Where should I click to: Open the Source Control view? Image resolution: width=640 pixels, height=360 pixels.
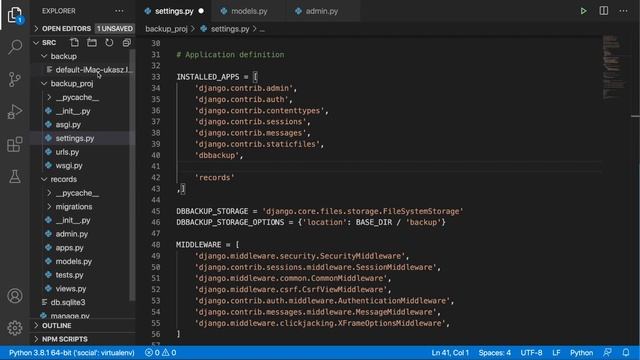point(15,79)
